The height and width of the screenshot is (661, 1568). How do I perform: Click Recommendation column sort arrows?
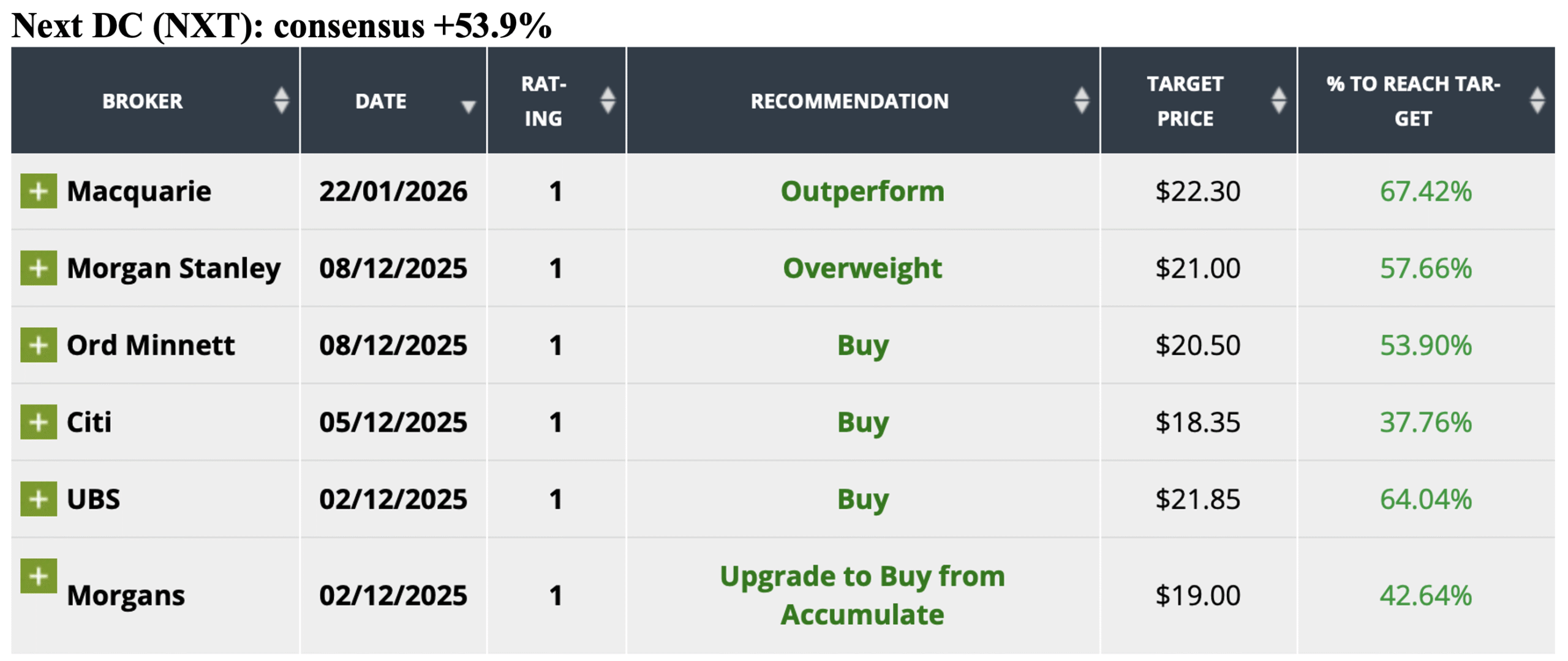pos(1082,100)
